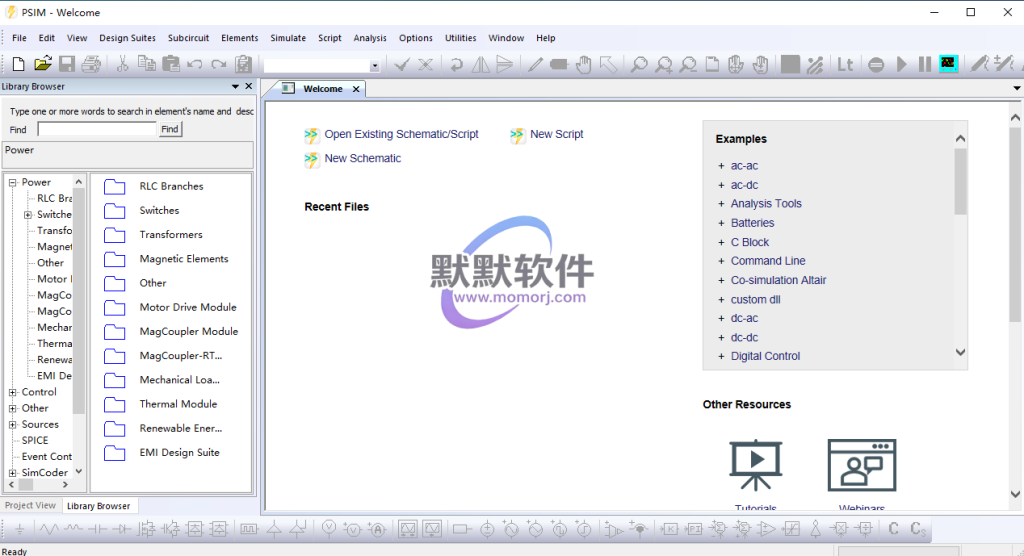Image resolution: width=1024 pixels, height=556 pixels.
Task: Expand the Sources tree node
Action: coord(12,425)
